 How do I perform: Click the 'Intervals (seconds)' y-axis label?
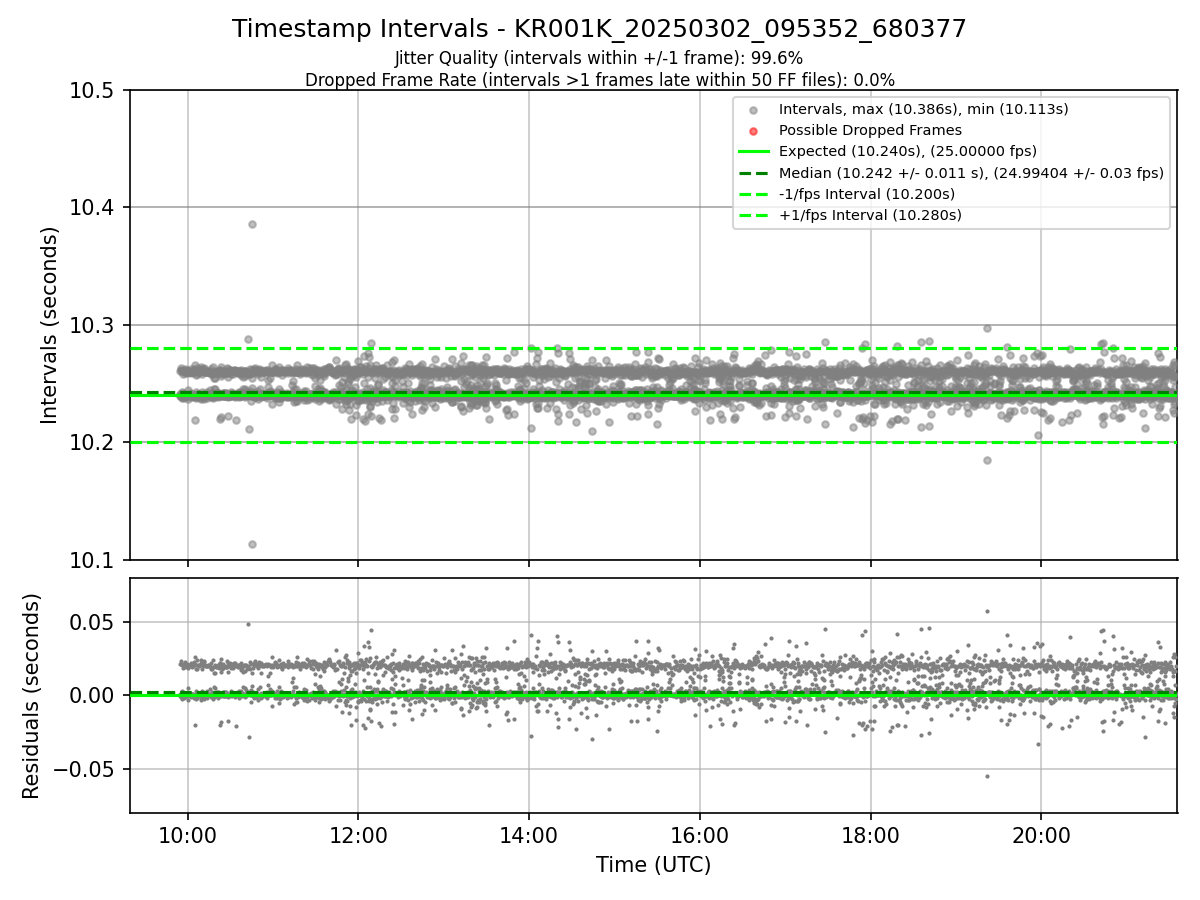(x=50, y=325)
